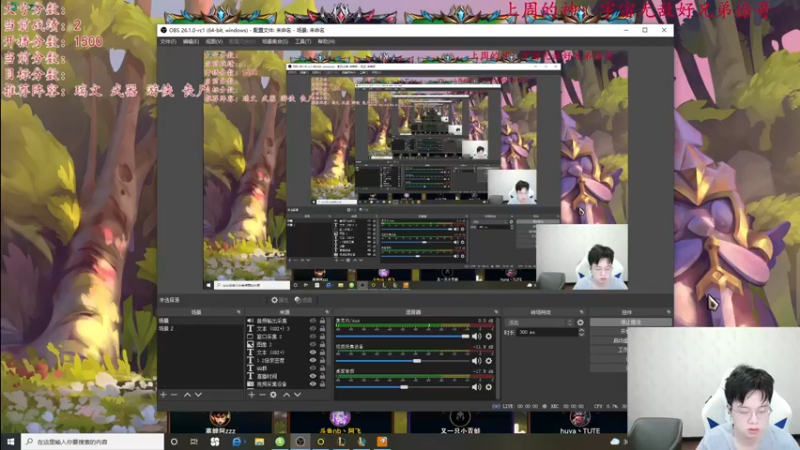Mute the 麦克风/Aux mixer channel
800x450 pixels.
coord(477,336)
